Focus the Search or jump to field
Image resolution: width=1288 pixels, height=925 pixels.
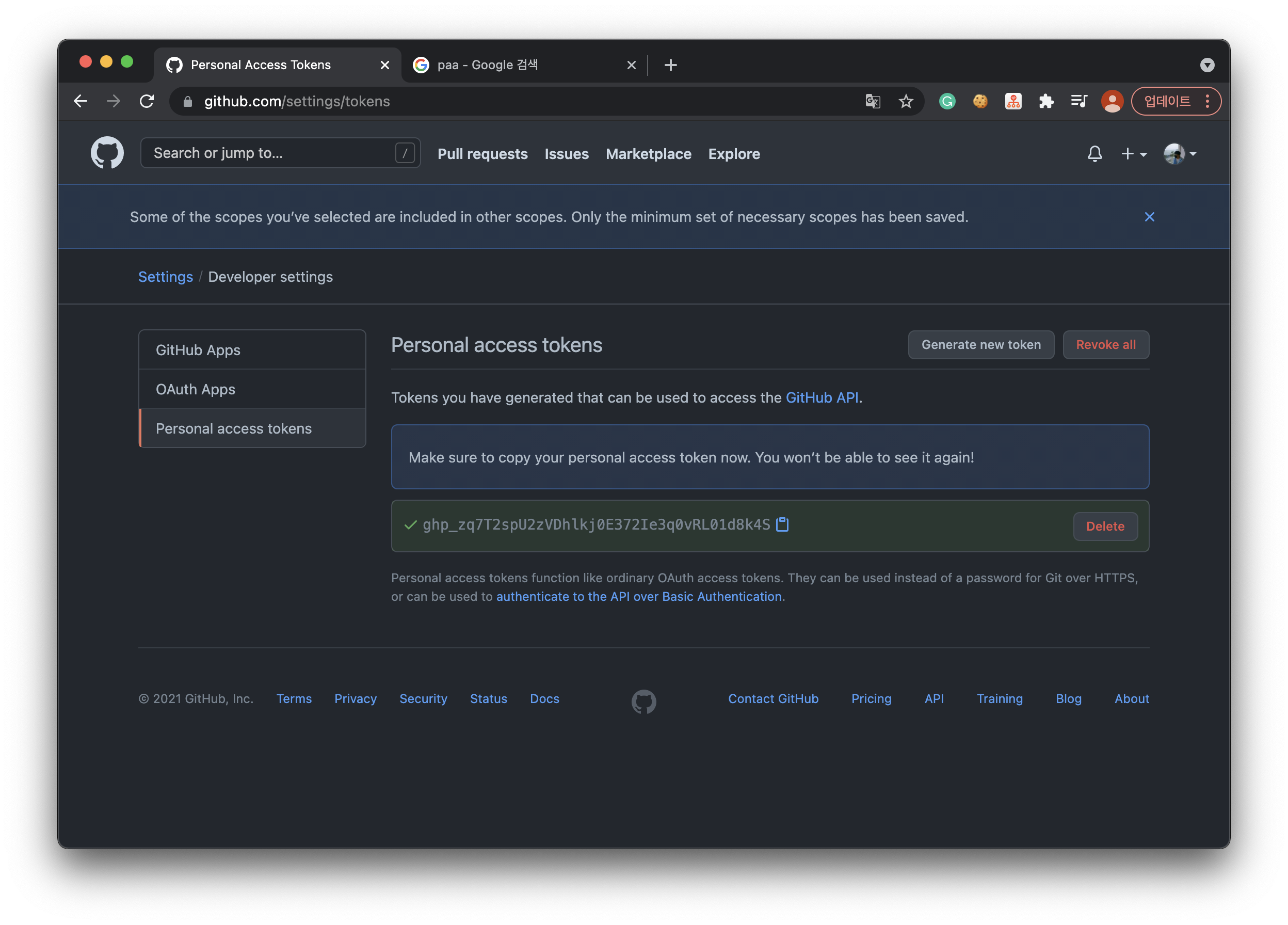click(x=280, y=153)
